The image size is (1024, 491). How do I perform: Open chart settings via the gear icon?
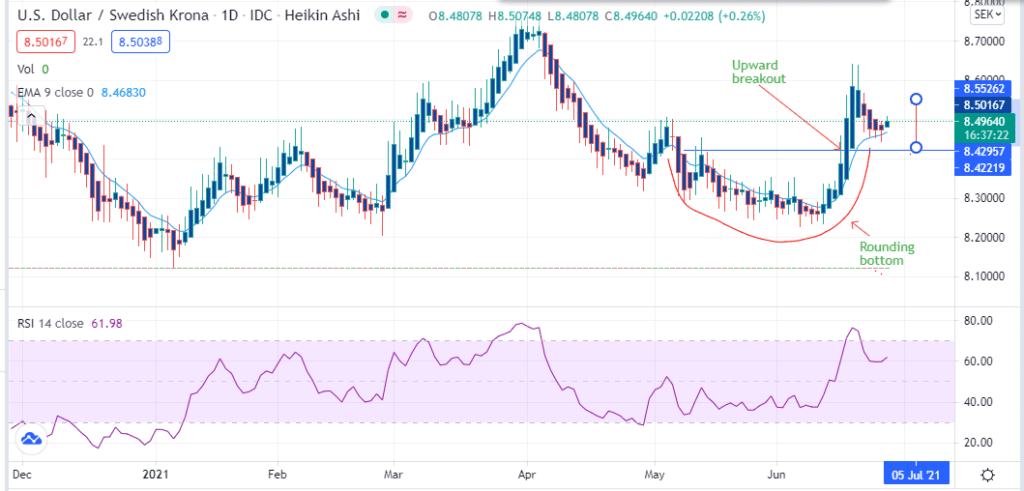(x=987, y=474)
